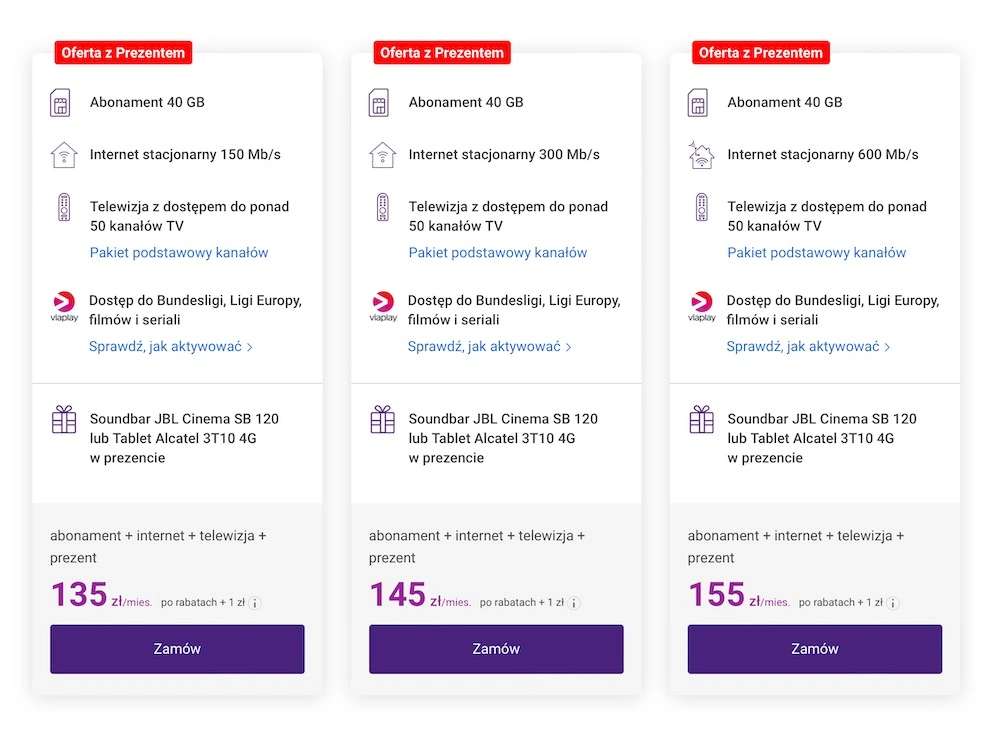1000x743 pixels.
Task: Click the Viaplay logo in the 600 Mb/s plan
Action: coord(702,307)
